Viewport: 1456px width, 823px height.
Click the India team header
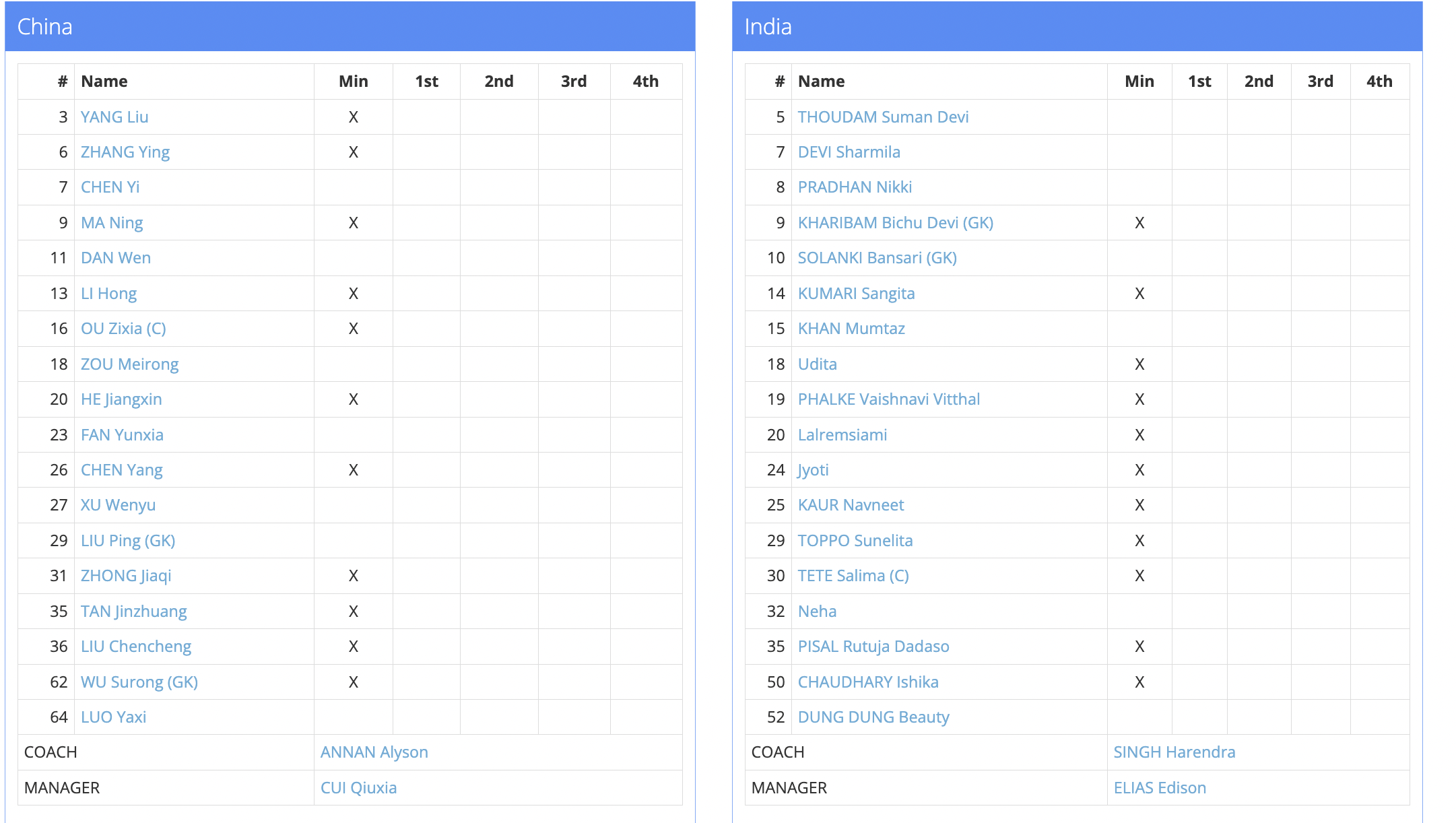tap(768, 27)
